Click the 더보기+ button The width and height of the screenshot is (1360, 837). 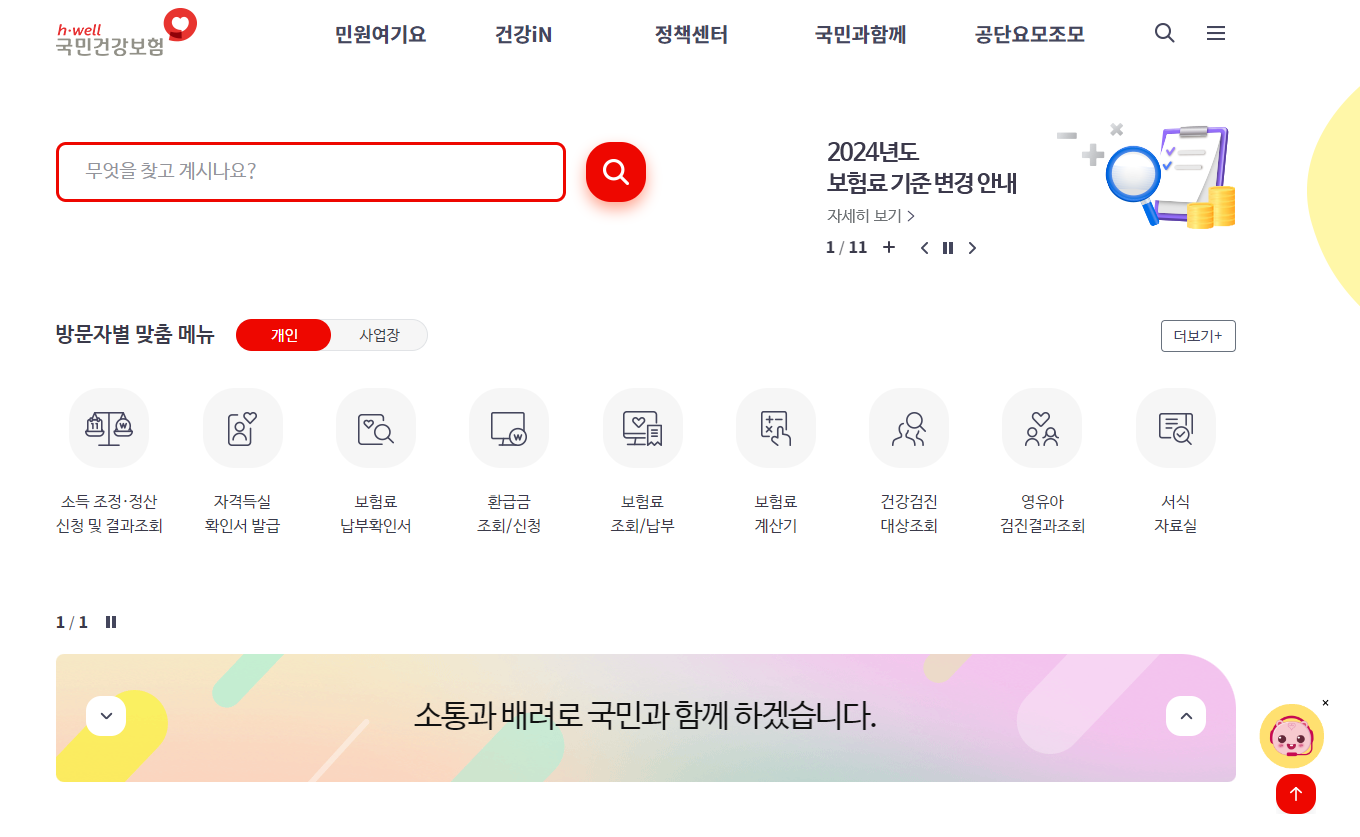click(1197, 335)
